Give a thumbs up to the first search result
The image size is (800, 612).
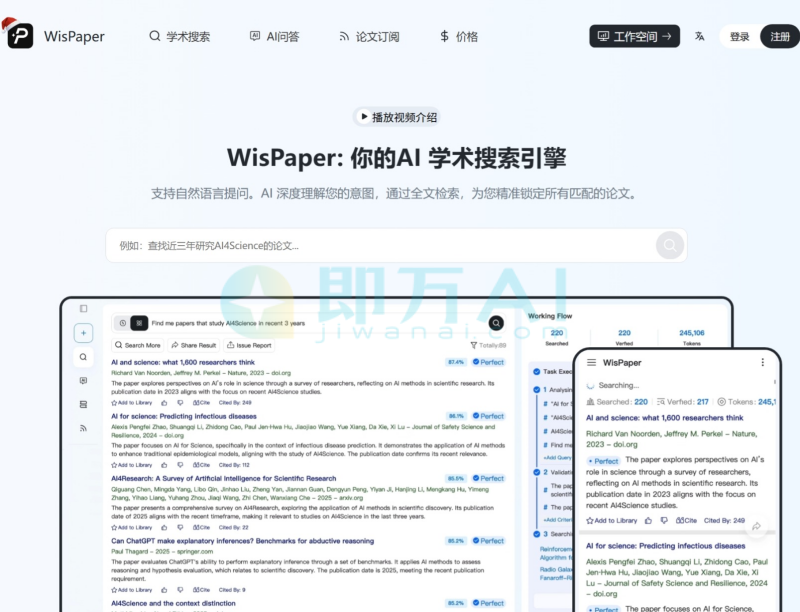point(166,403)
